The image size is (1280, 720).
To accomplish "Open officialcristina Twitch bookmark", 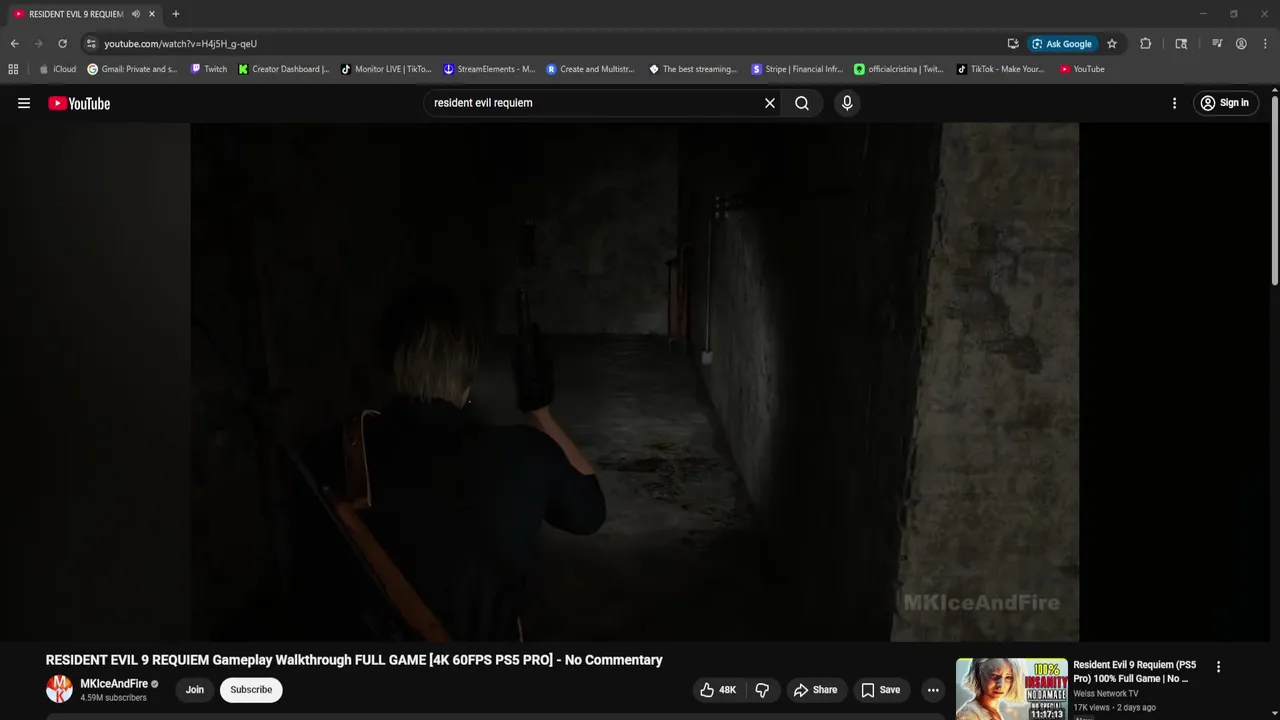I will click(899, 69).
